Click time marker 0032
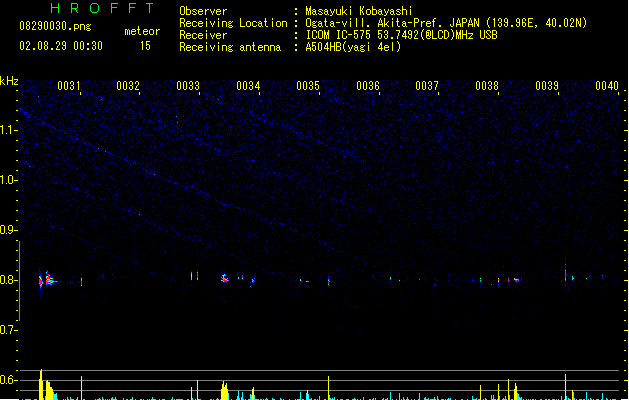The image size is (629, 400). click(128, 86)
